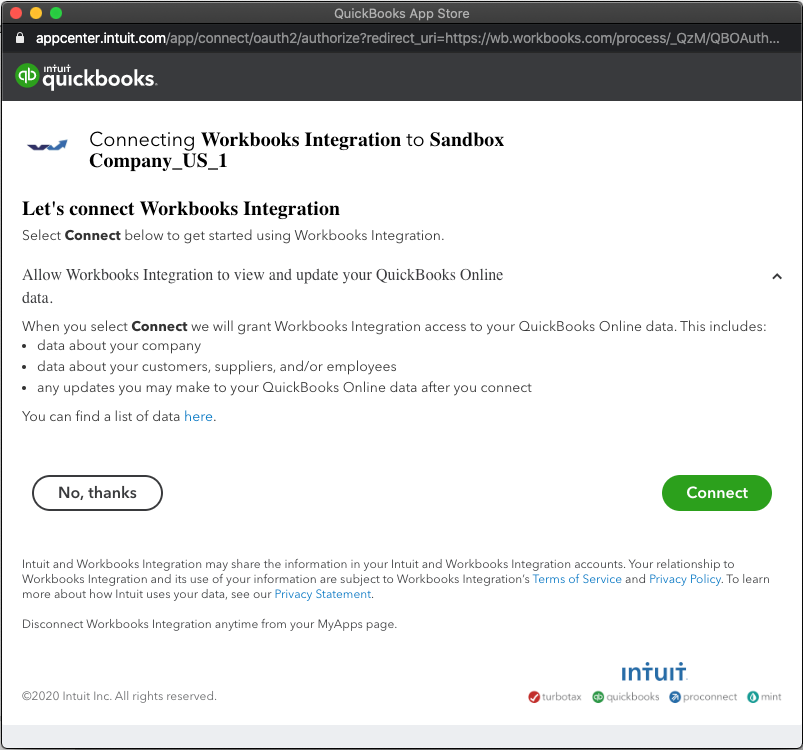803x750 pixels.
Task: Click the 'data about your company' bullet
Action: tap(119, 346)
